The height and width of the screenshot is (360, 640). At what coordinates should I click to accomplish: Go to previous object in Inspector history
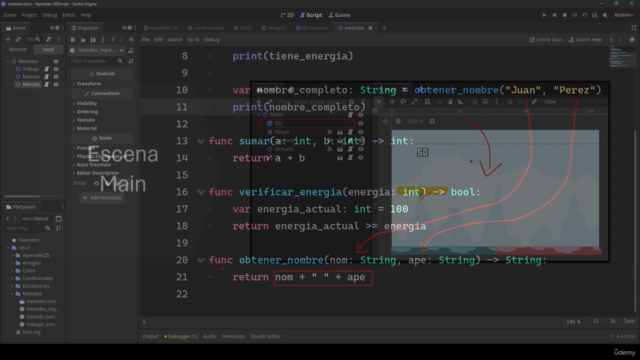(x=113, y=40)
